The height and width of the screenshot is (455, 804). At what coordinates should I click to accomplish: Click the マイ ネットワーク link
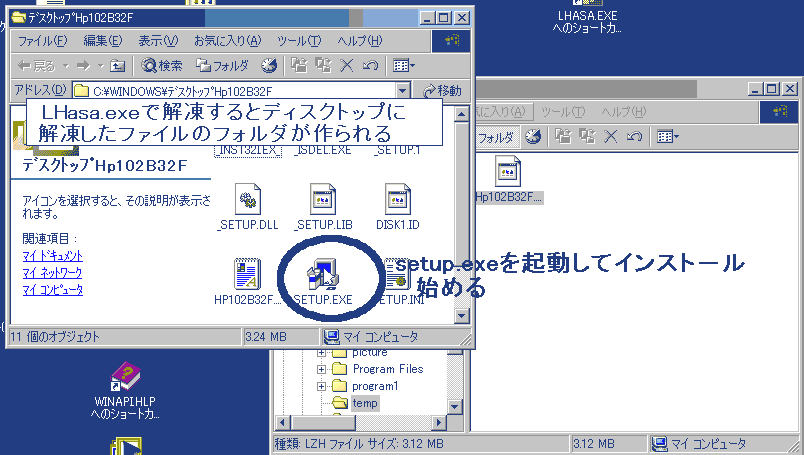point(52,273)
